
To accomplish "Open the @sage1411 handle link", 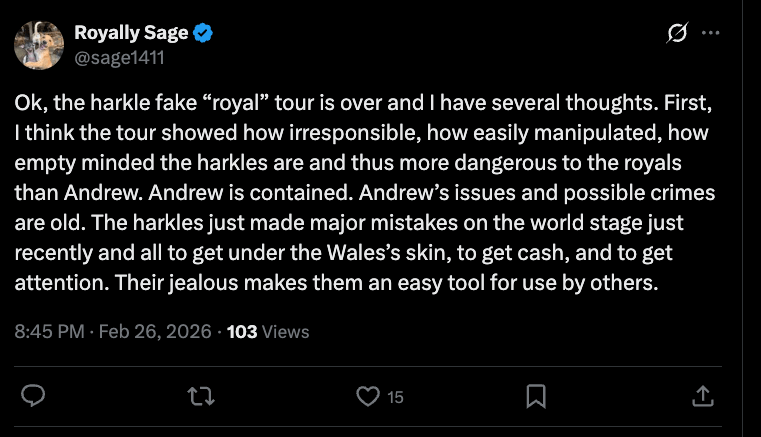I will tap(119, 57).
